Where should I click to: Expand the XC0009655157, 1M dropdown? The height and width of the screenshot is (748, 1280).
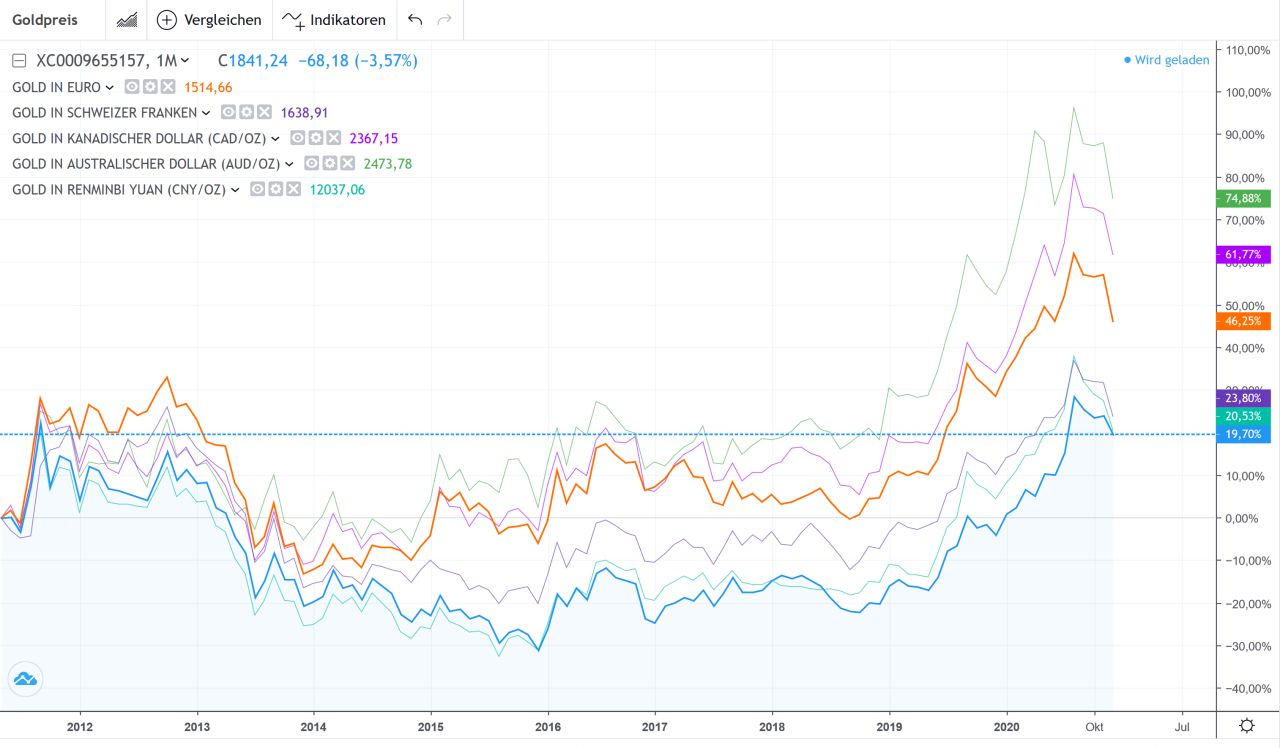click(185, 60)
